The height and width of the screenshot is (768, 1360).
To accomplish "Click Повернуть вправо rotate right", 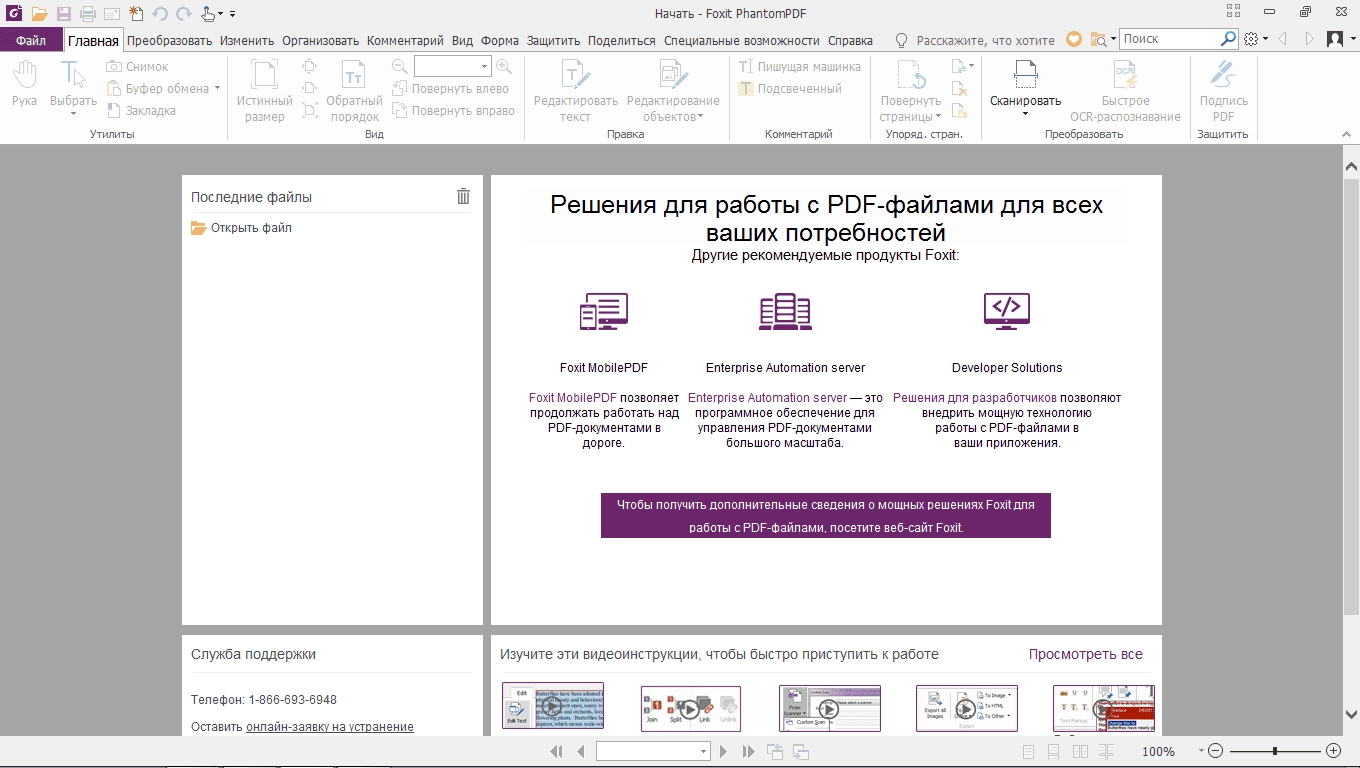I will tap(453, 111).
